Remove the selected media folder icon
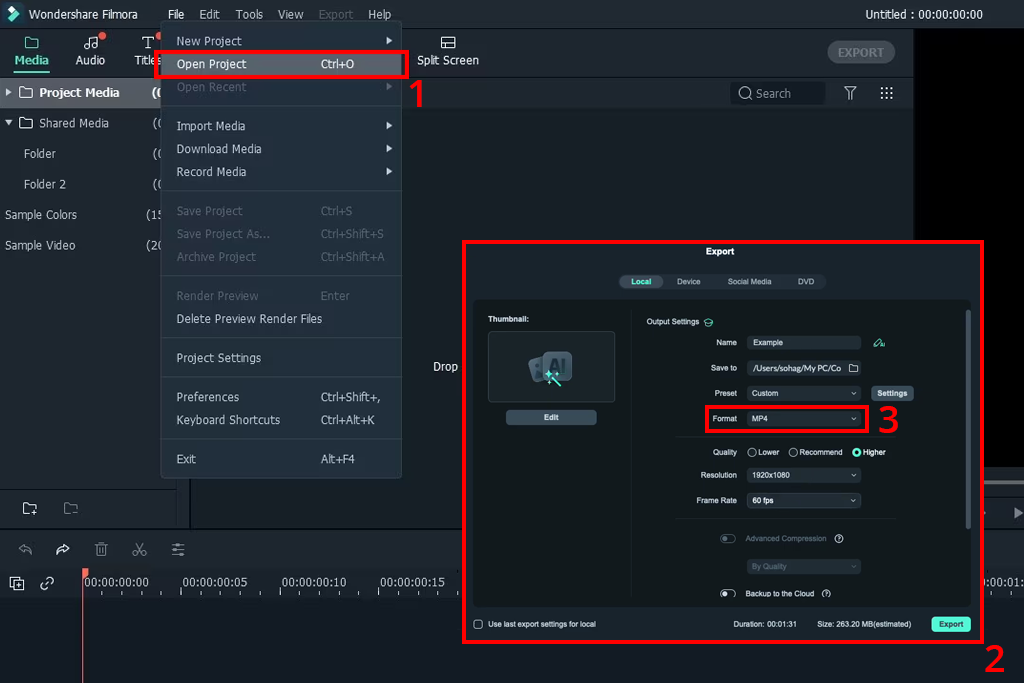Viewport: 1024px width, 683px height. pos(71,508)
